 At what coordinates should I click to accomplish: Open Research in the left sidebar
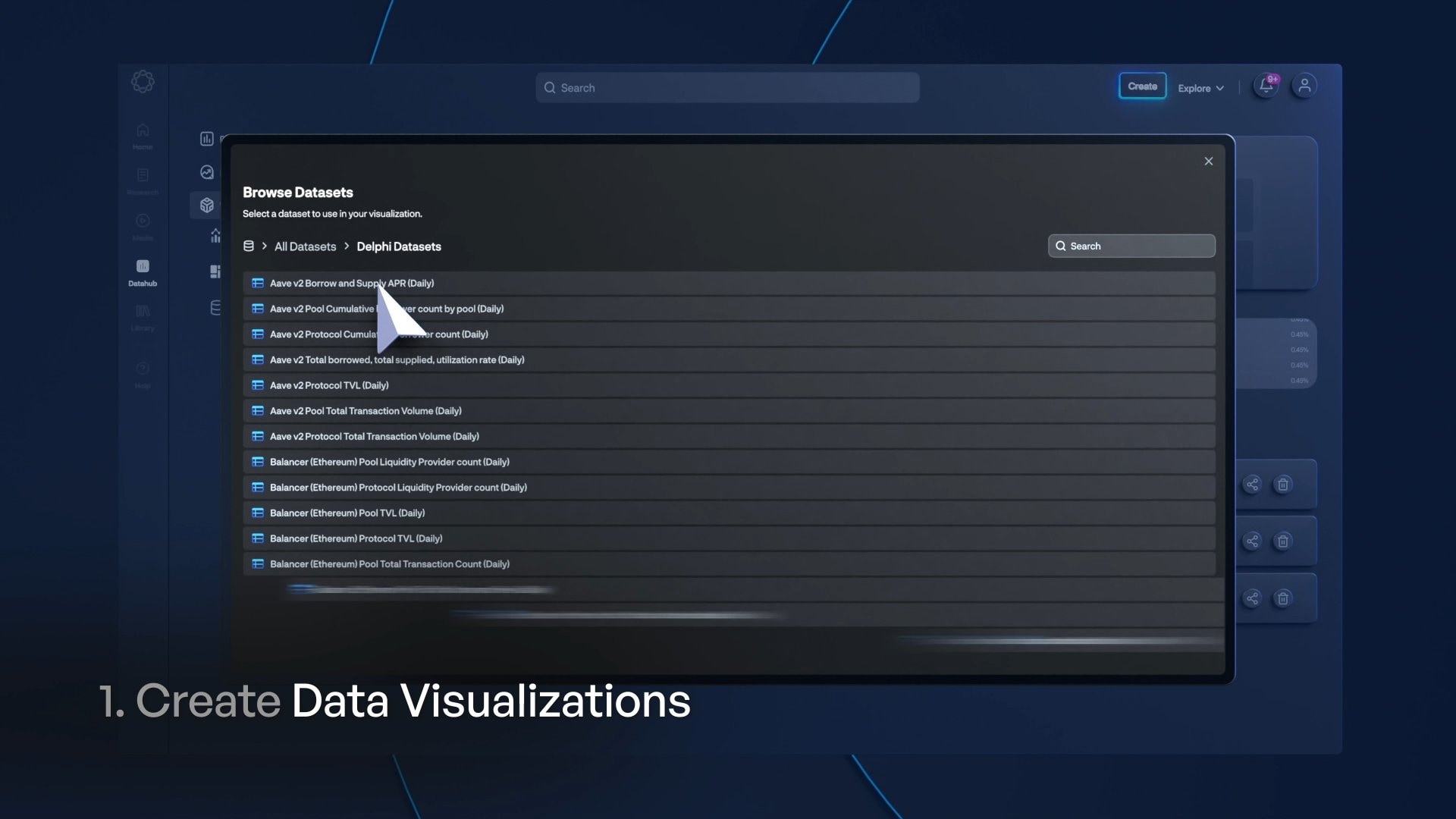[x=143, y=182]
